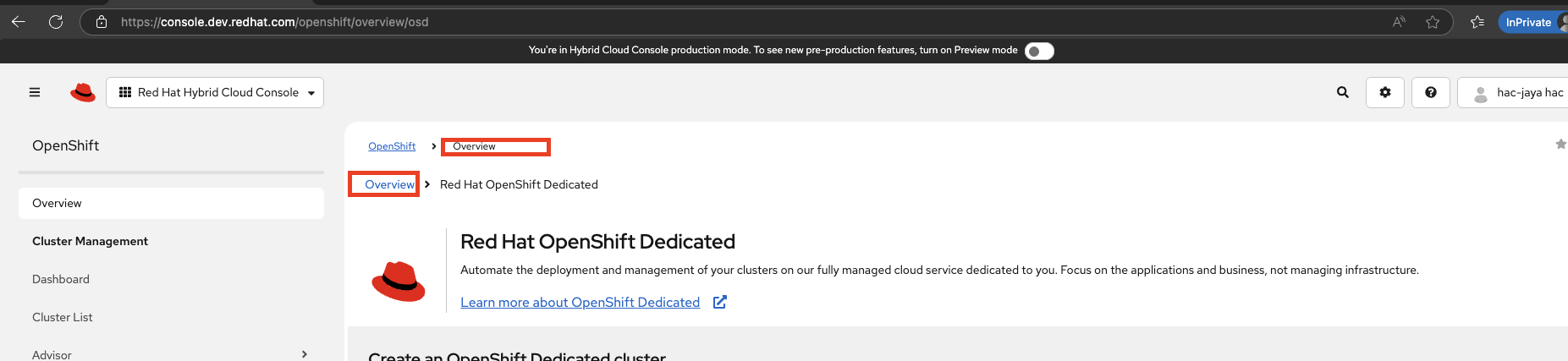Screen dimensions: 1568x361
Task: Click the Red Hat logo in header
Action: pyautogui.click(x=83, y=92)
